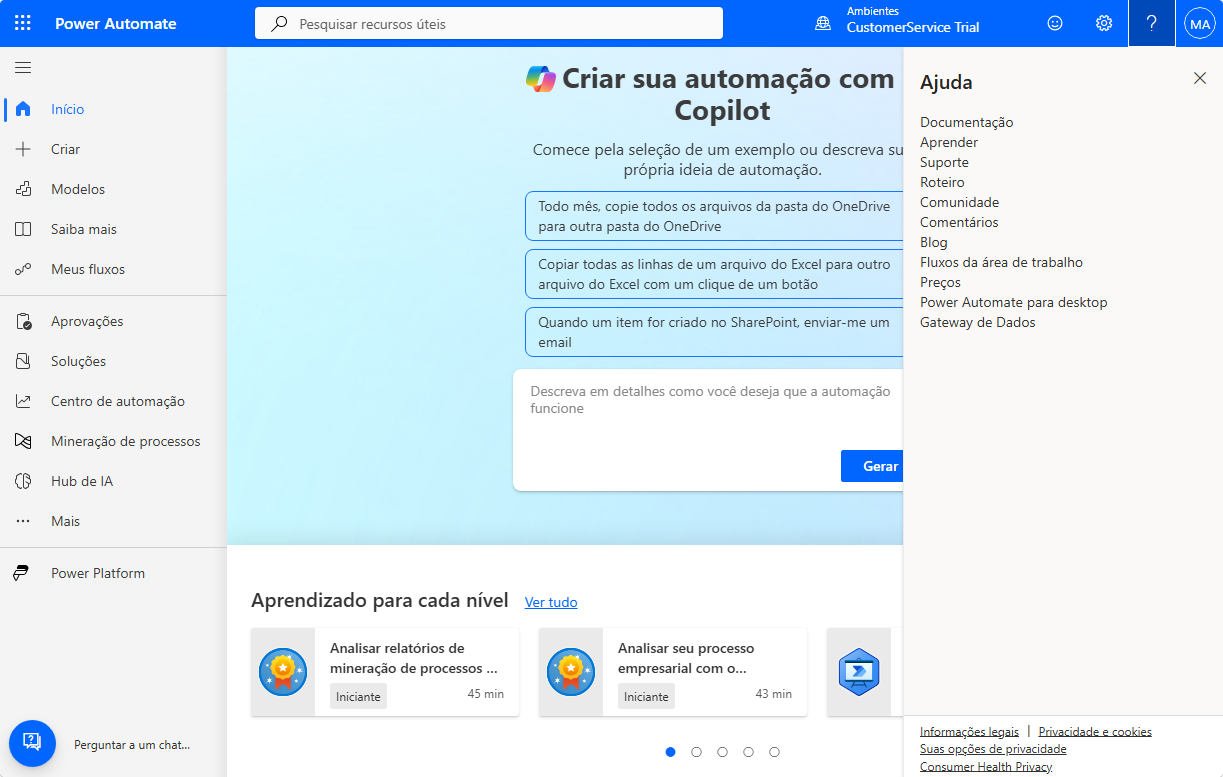Click the automation description text area

708,410
